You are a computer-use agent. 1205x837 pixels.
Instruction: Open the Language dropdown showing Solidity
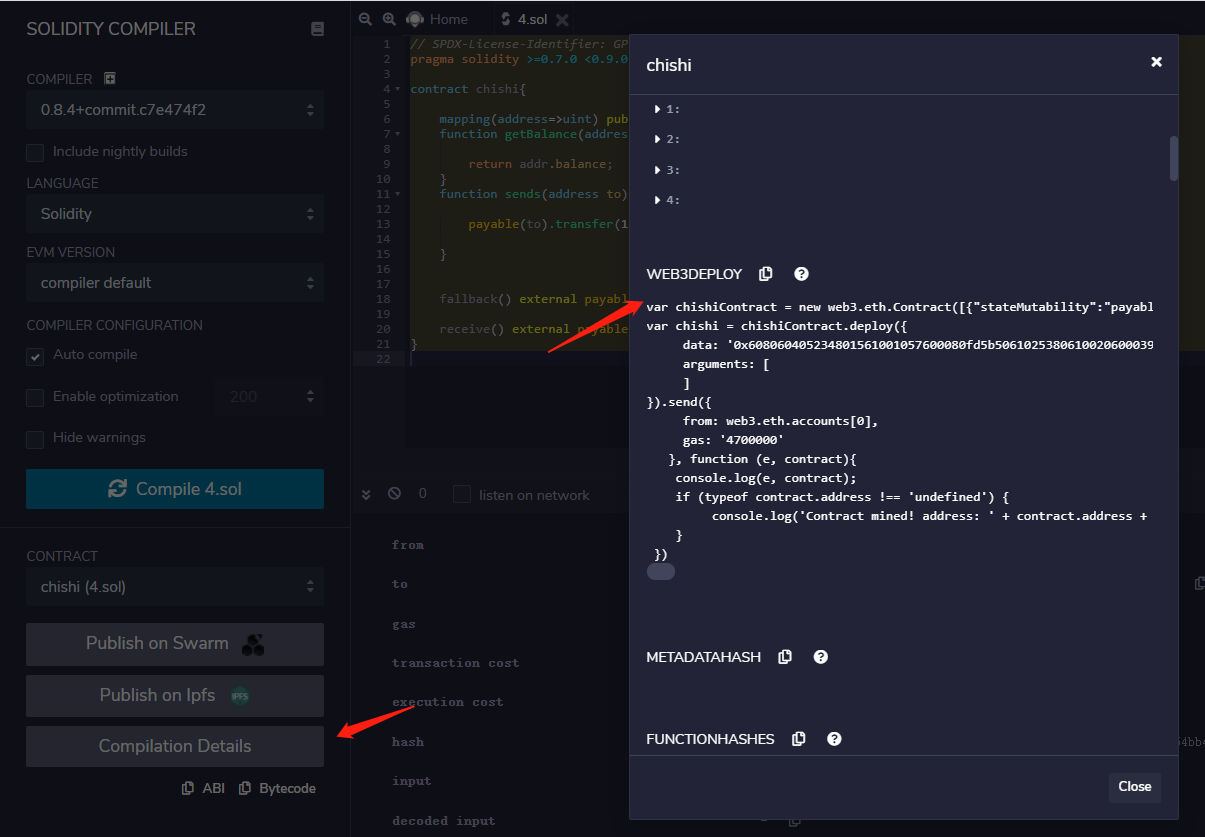(175, 214)
